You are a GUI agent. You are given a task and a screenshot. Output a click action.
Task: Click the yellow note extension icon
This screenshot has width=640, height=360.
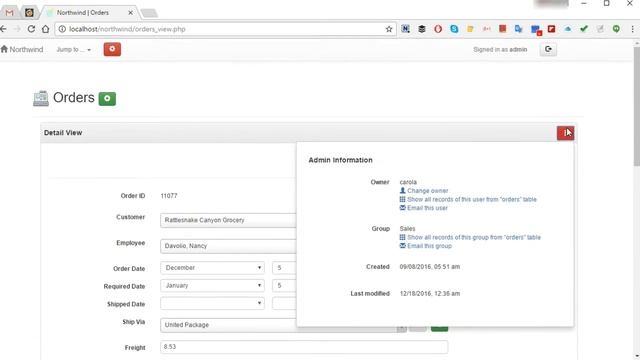click(470, 29)
